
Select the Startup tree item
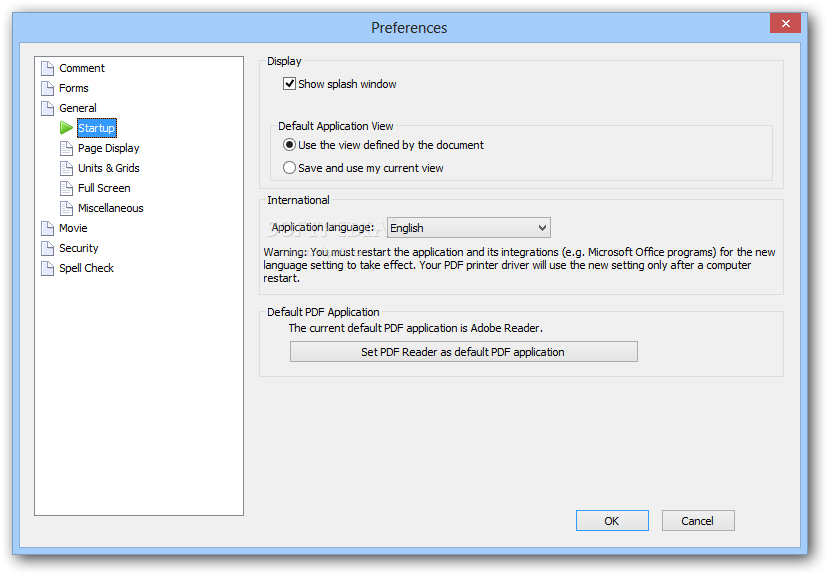point(97,128)
